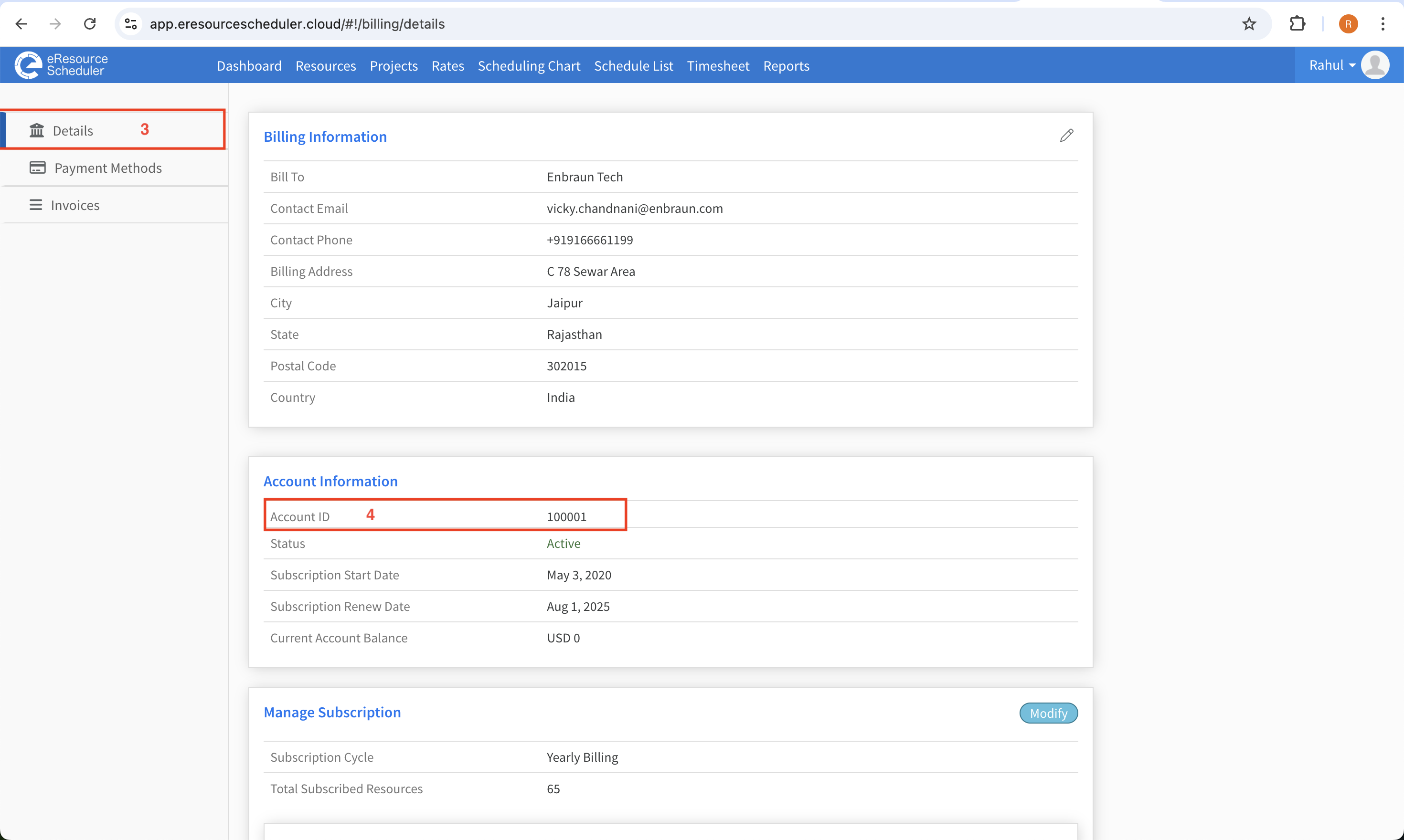Click the Subscription Renew Date label
This screenshot has width=1404, height=840.
(340, 607)
